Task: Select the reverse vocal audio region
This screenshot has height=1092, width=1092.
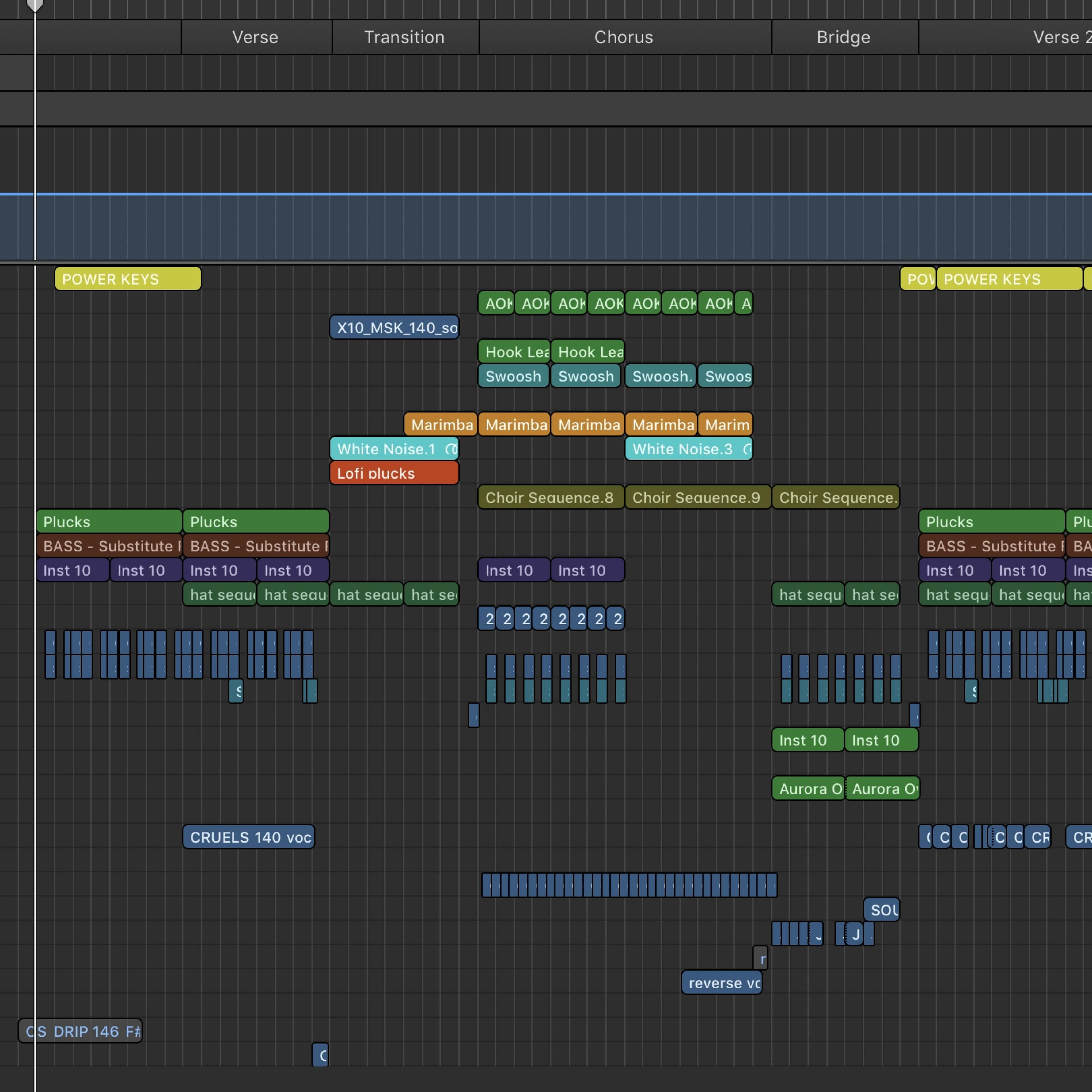Action: click(722, 983)
